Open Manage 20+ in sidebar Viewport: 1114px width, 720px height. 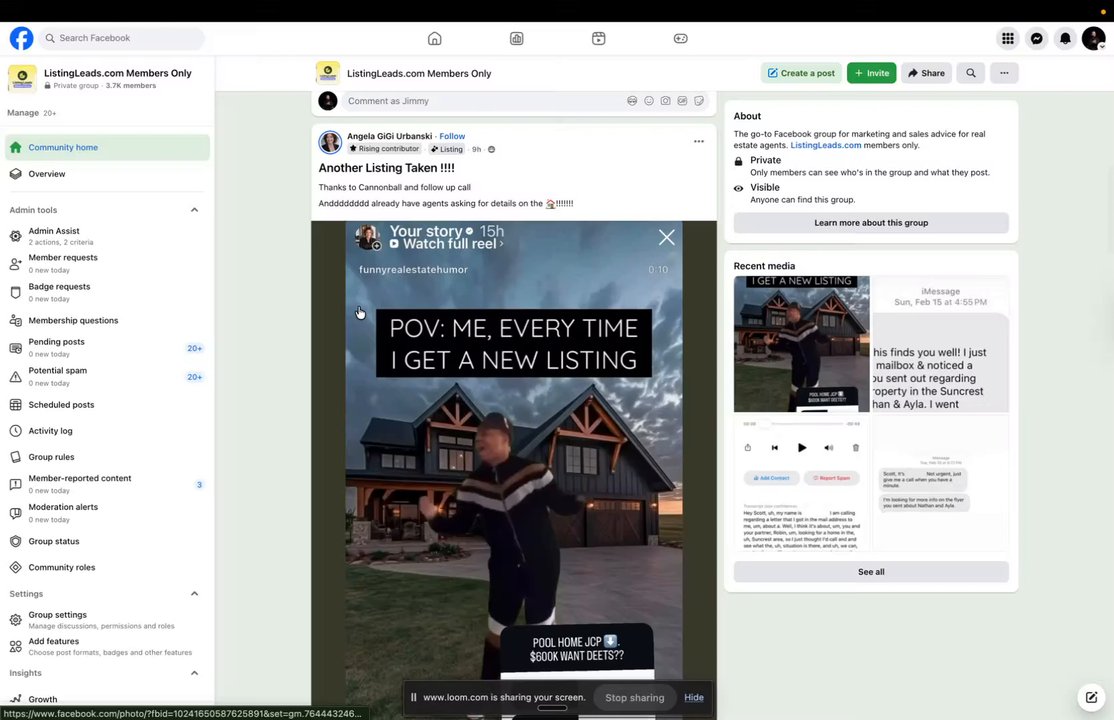tap(31, 113)
